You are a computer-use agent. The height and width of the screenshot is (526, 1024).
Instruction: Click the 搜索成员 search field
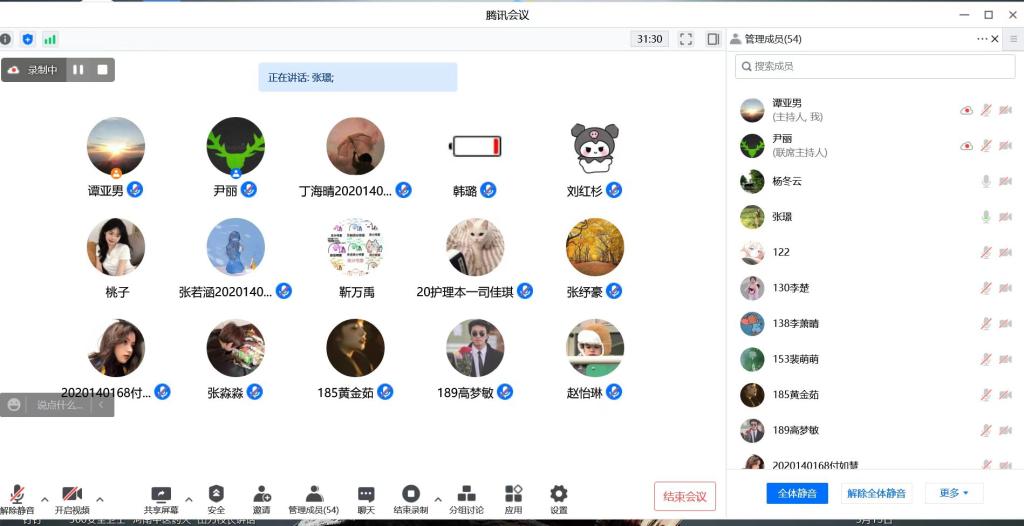click(875, 66)
